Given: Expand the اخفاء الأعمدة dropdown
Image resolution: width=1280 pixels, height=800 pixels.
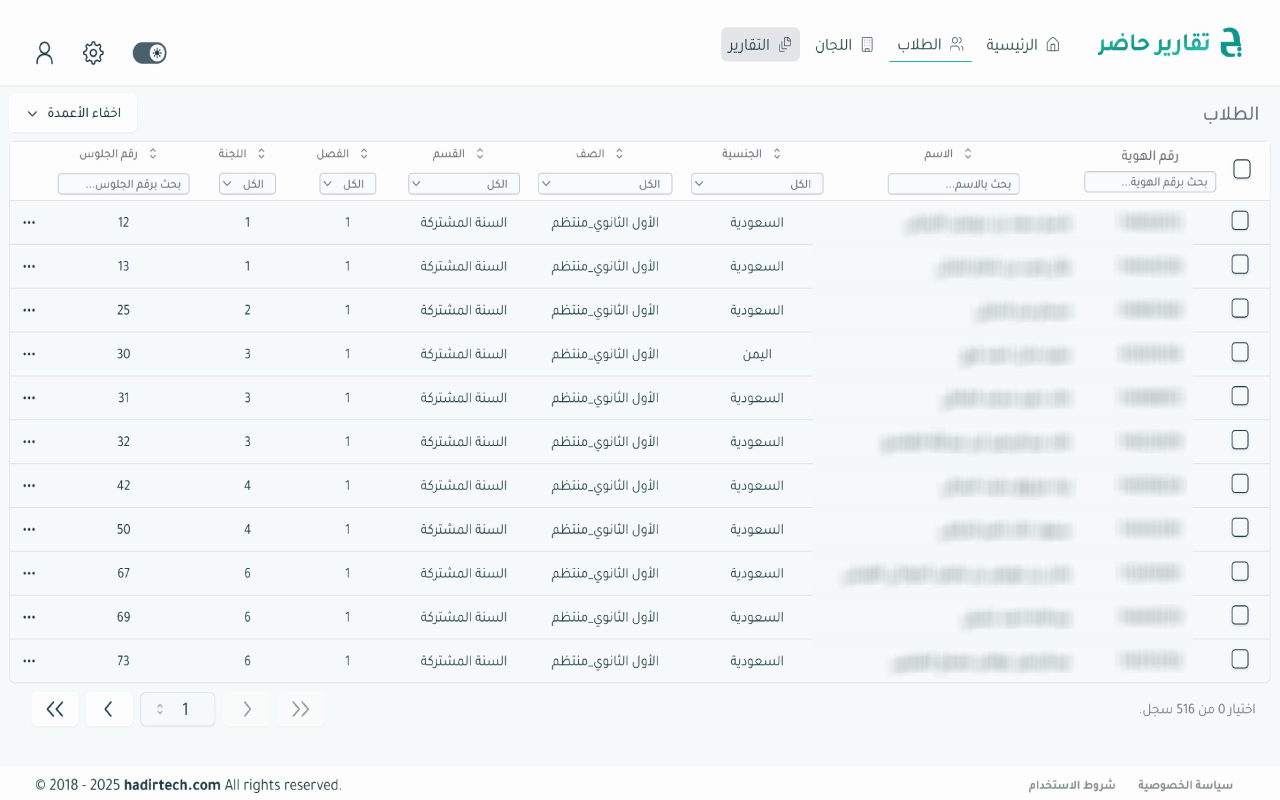Looking at the screenshot, I should (x=72, y=112).
